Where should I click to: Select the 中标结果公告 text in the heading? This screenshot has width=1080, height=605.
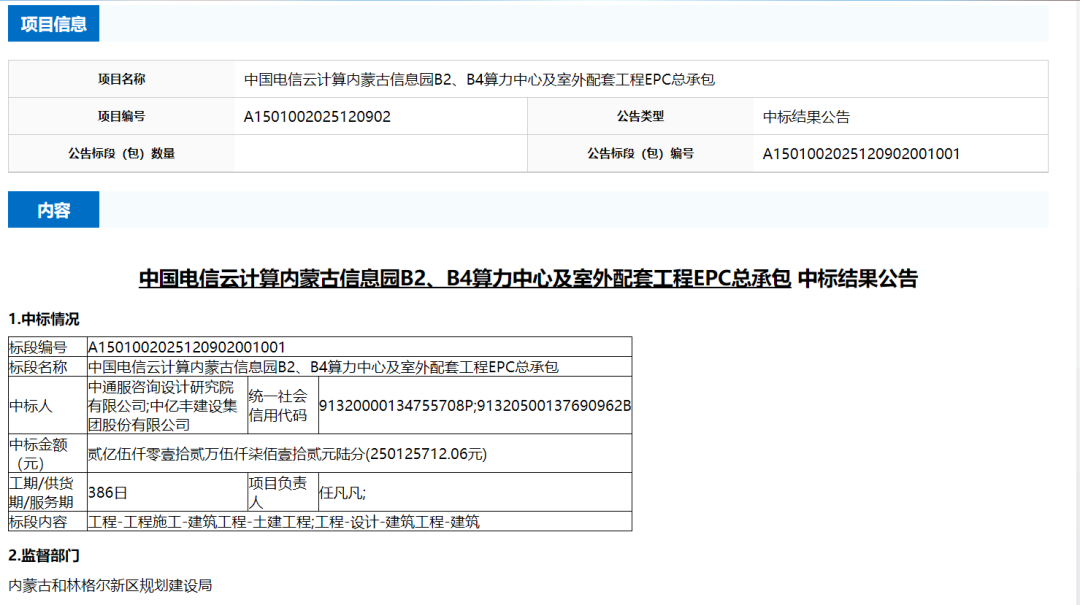(x=858, y=278)
